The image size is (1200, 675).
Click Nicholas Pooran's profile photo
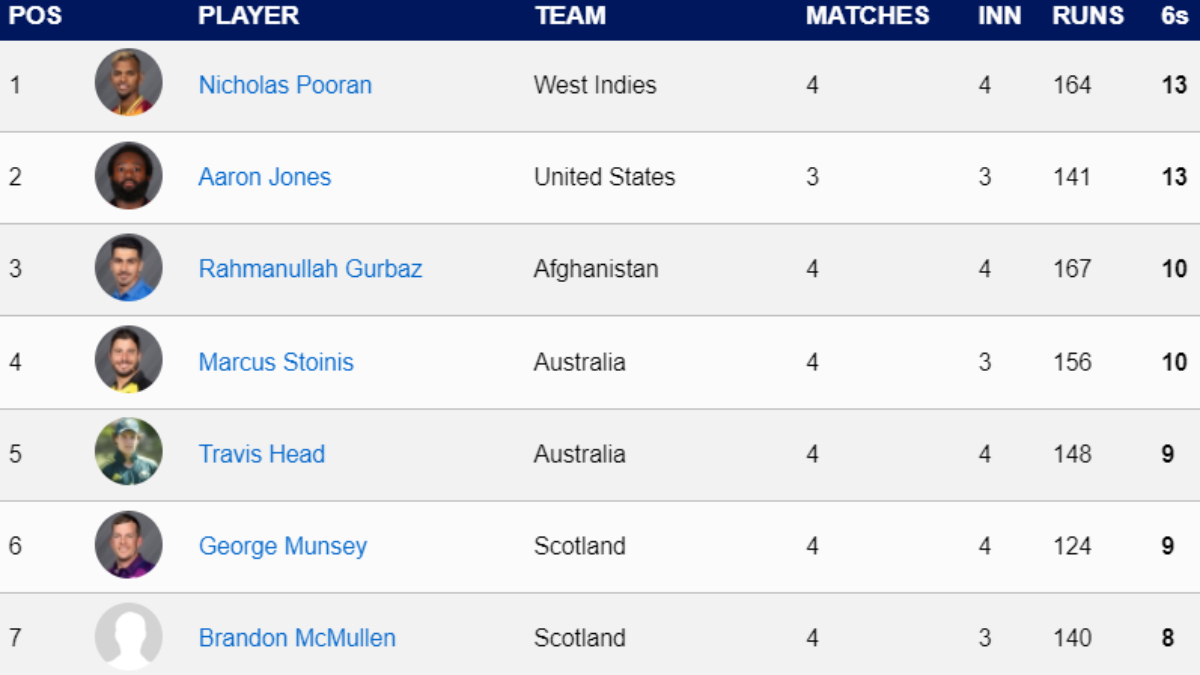coord(129,83)
